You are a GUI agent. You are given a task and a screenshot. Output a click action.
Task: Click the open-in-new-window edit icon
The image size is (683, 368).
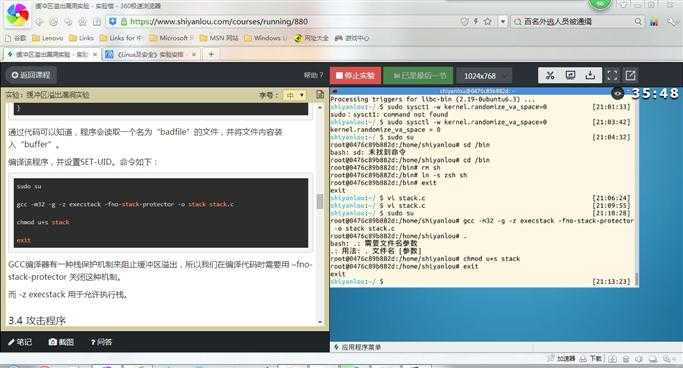pos(630,75)
